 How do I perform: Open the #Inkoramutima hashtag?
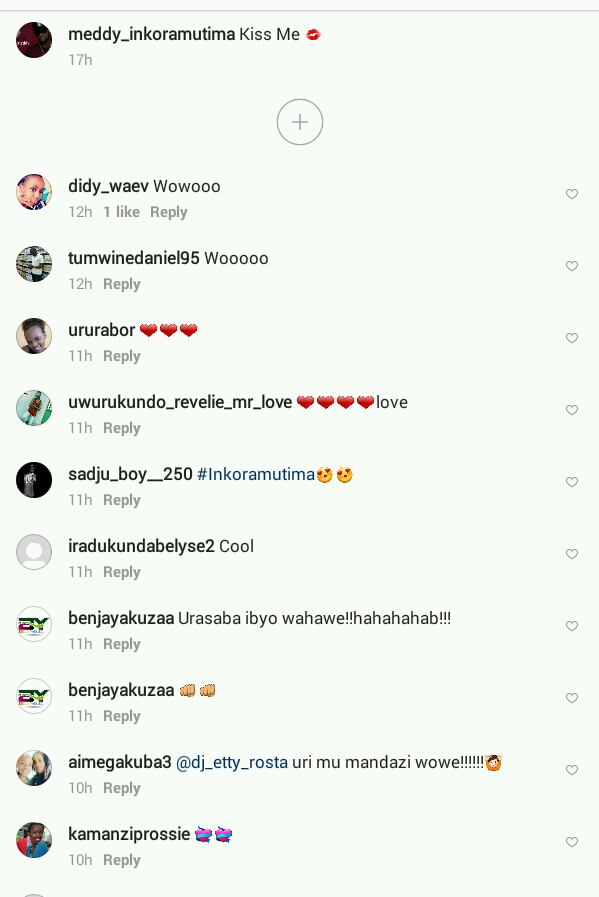pos(256,474)
